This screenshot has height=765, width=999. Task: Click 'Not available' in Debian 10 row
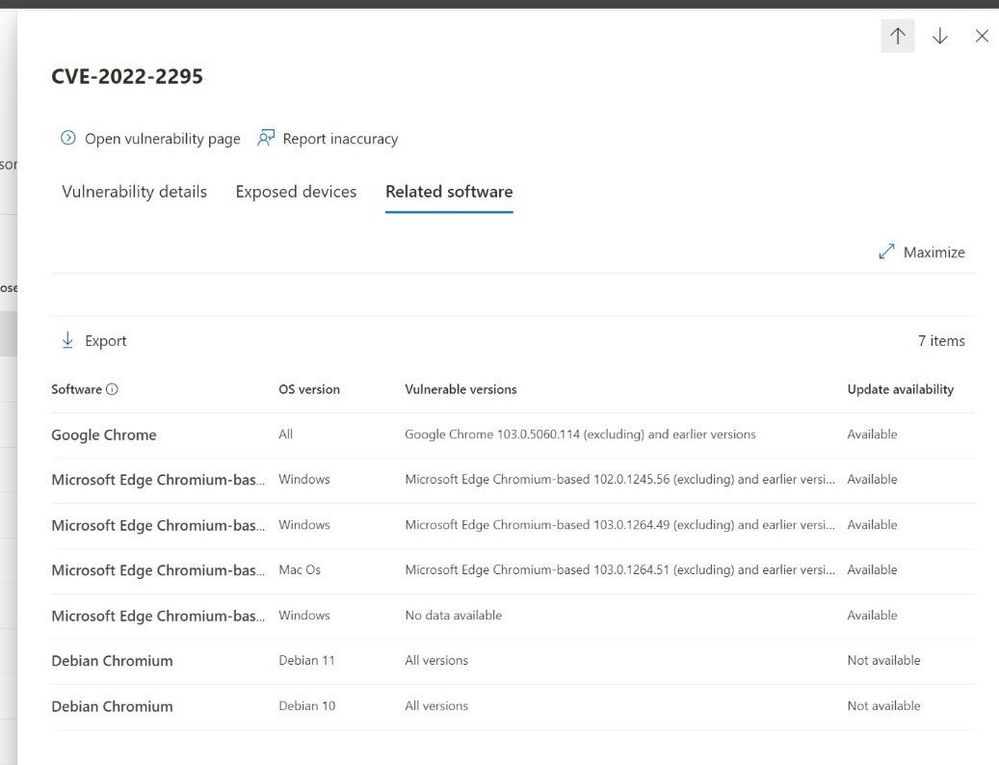point(884,706)
